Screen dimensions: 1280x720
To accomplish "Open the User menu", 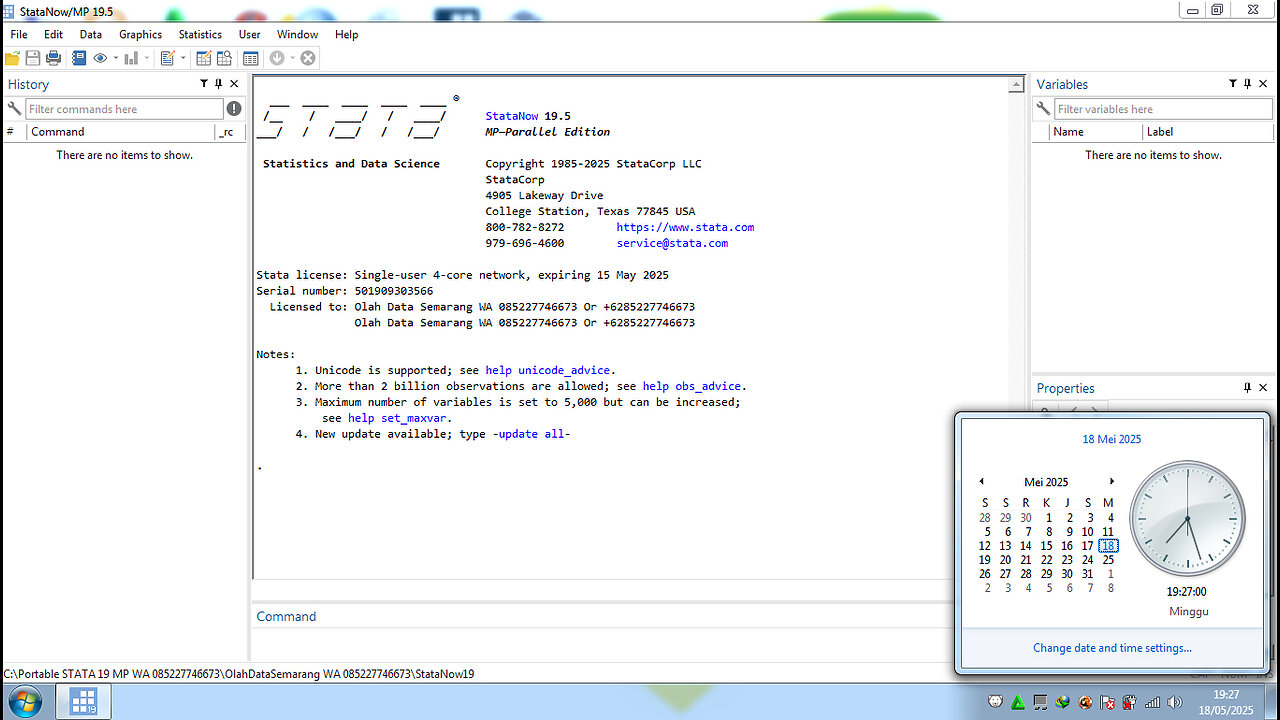I will pos(250,34).
